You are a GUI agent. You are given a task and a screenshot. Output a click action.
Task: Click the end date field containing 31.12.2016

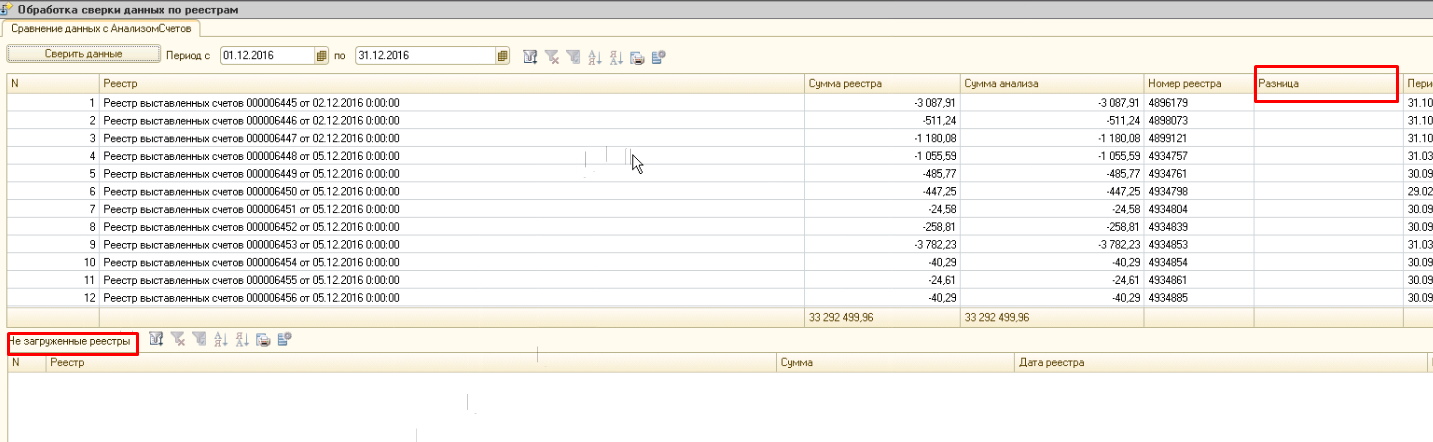pos(424,56)
